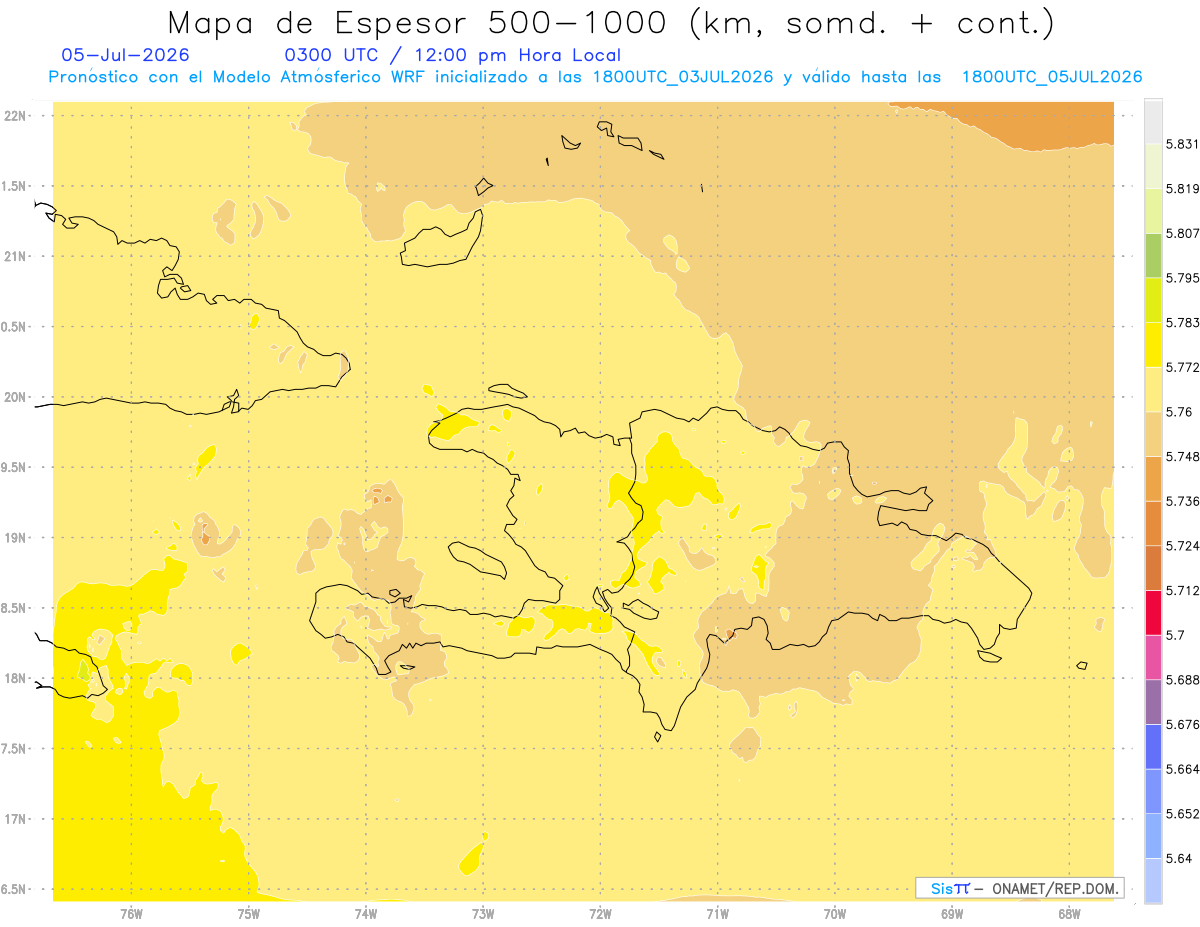The image size is (1200, 927).
Task: Click the tan legend swatch between 5.748 and 5.76
Action: (x=1153, y=434)
